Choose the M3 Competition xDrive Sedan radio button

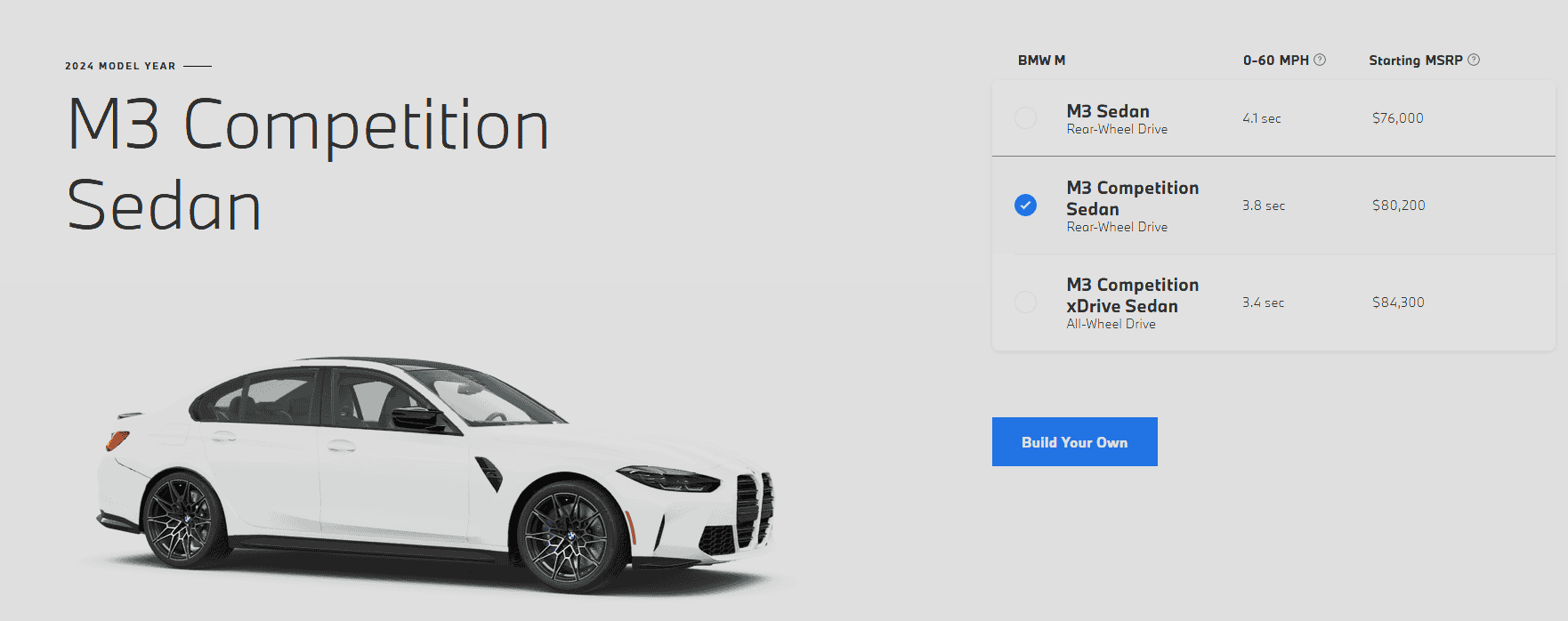tap(1025, 302)
